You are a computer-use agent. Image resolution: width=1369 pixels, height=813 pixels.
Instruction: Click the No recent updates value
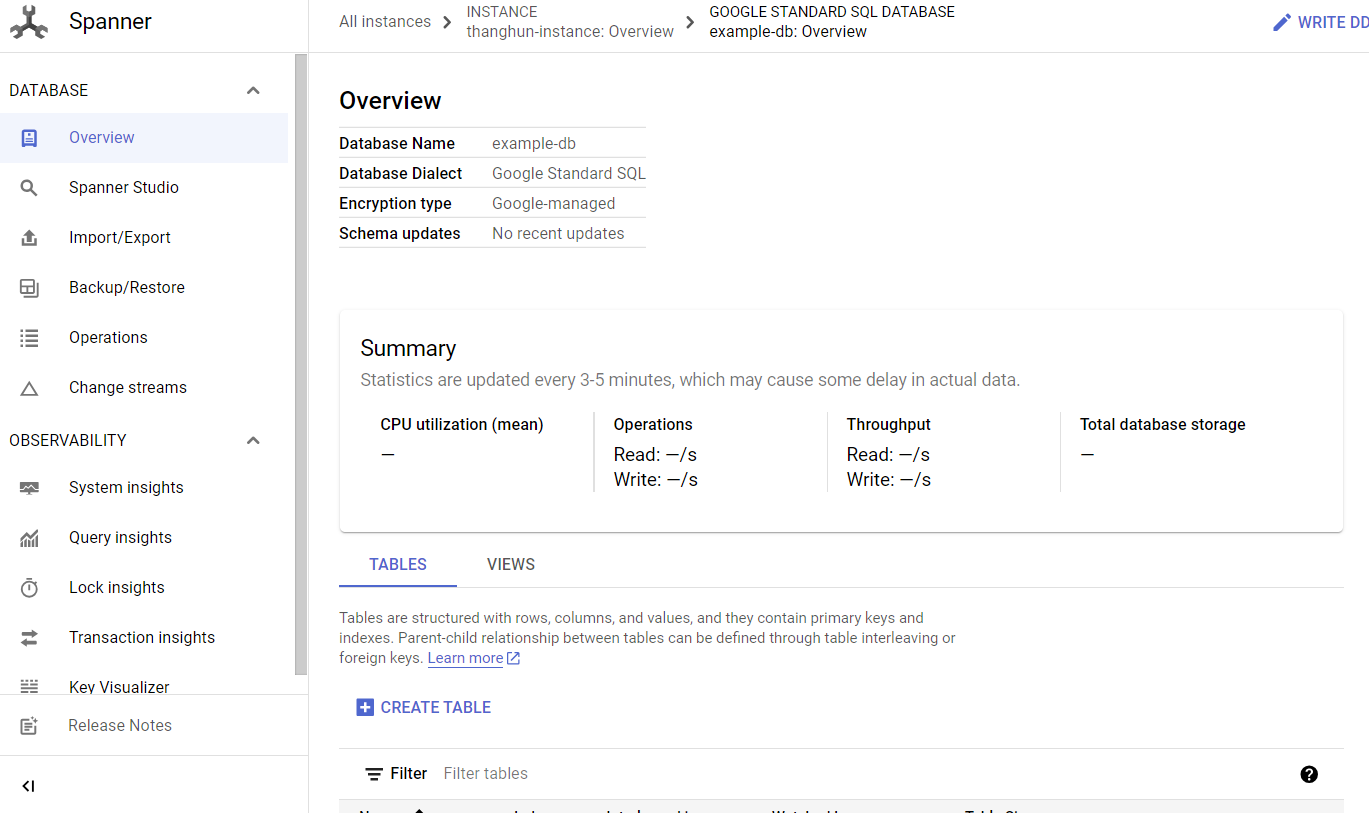558,234
